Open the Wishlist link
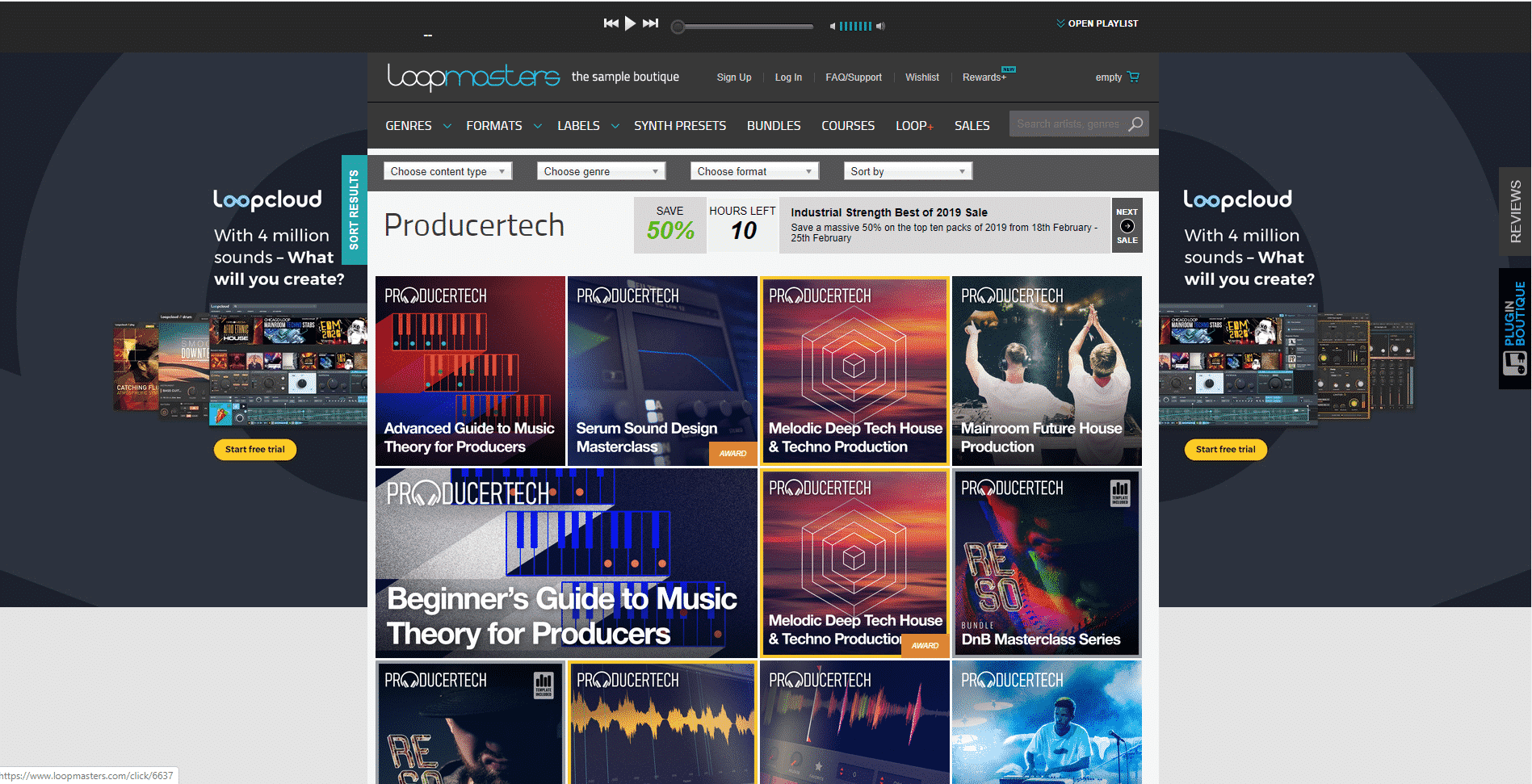Image resolution: width=1532 pixels, height=784 pixels. pyautogui.click(x=922, y=78)
